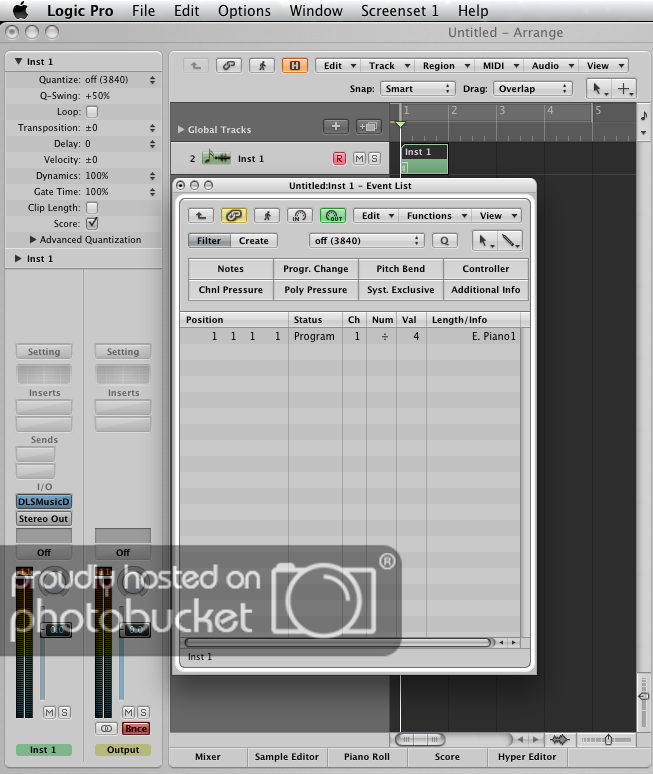Click the add track plus icon
The image size is (653, 774).
click(336, 126)
